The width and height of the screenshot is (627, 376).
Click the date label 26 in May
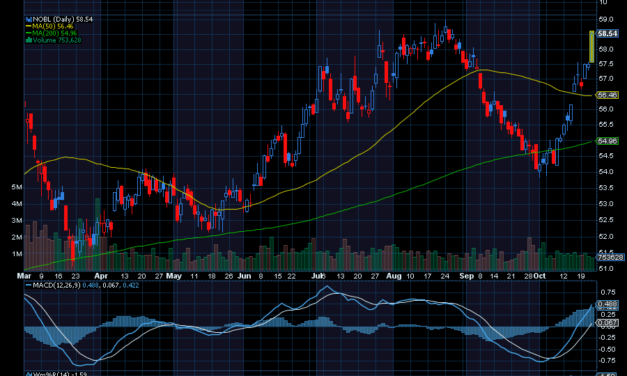(x=229, y=276)
